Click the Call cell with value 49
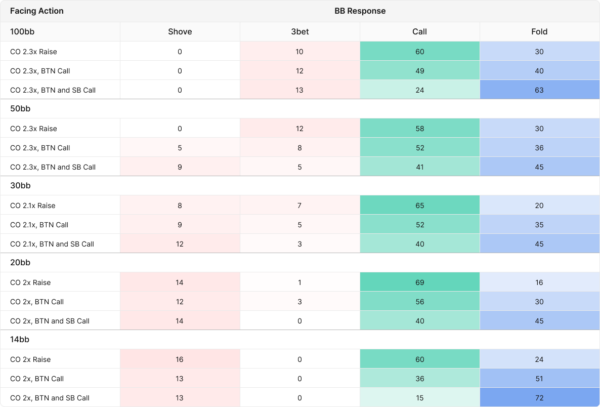Screen dimensions: 600x407 420,70
